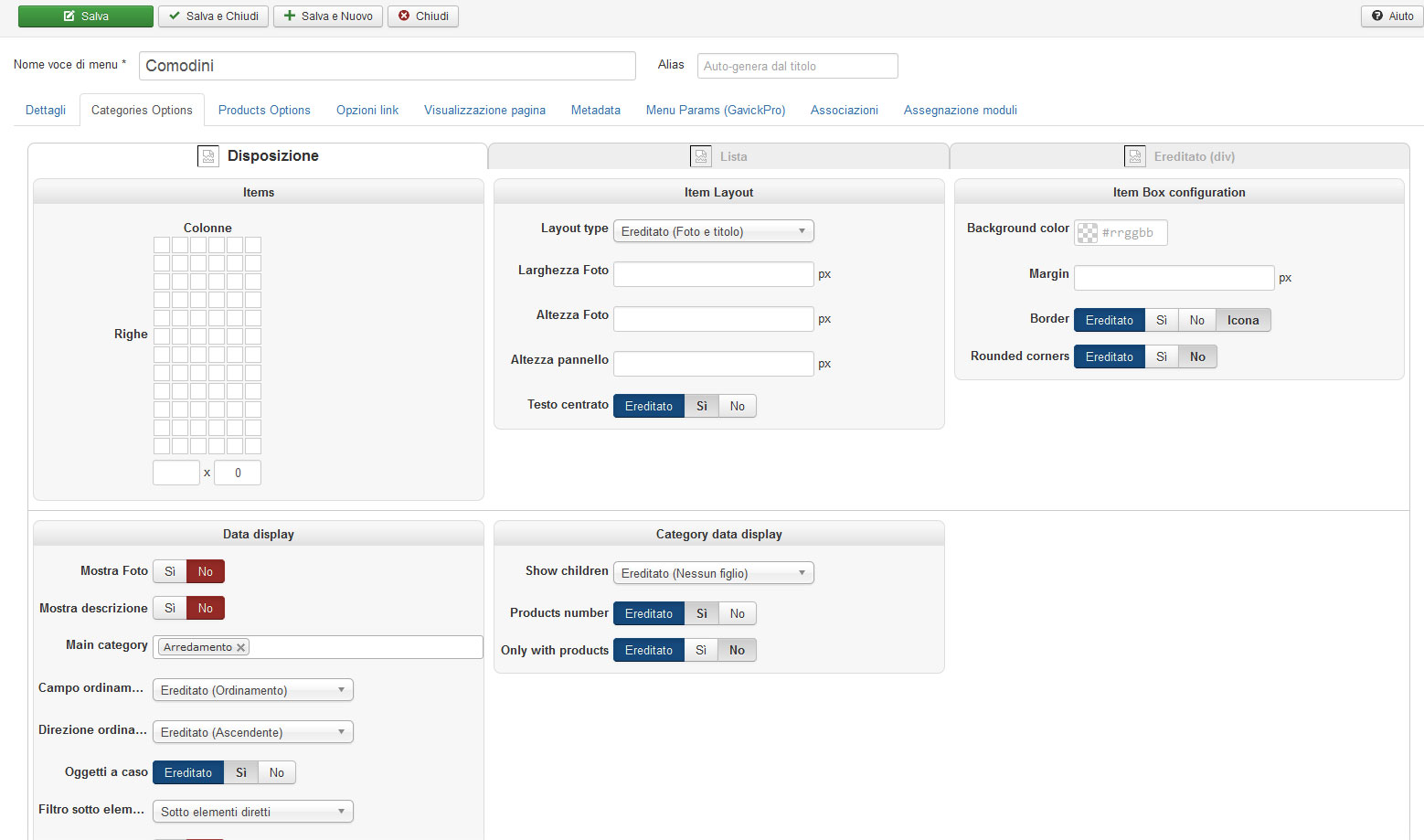Set Mostra descrizione to No

pyautogui.click(x=206, y=608)
